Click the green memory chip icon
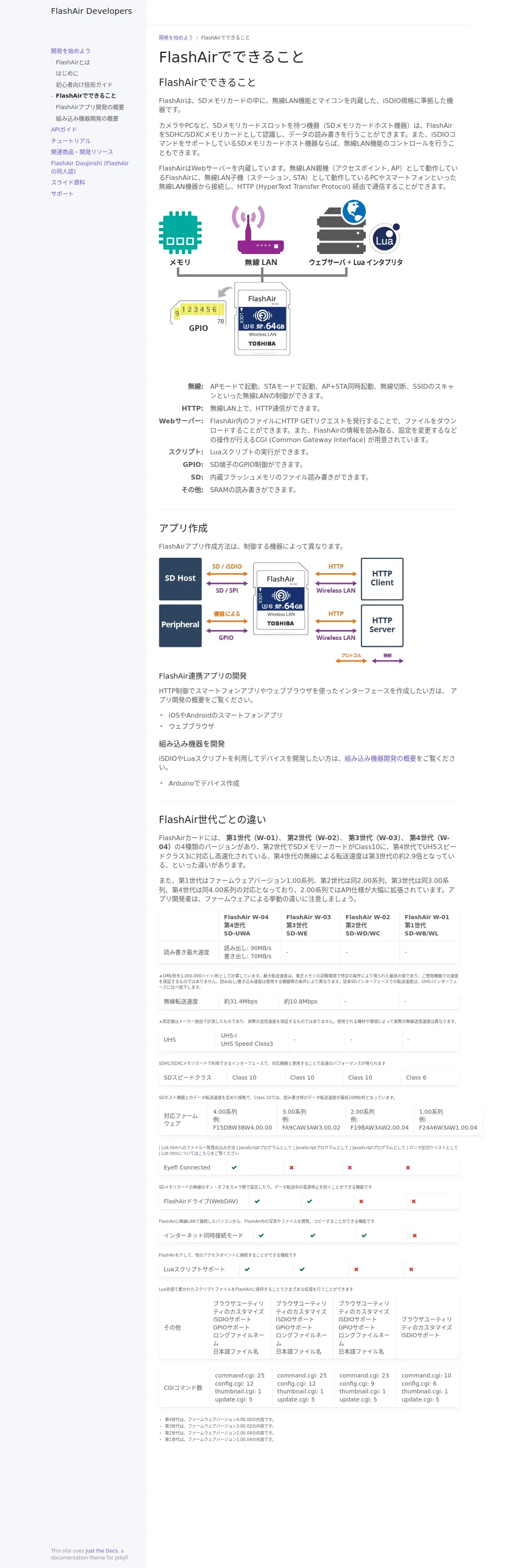The image size is (523, 1568). point(180,232)
